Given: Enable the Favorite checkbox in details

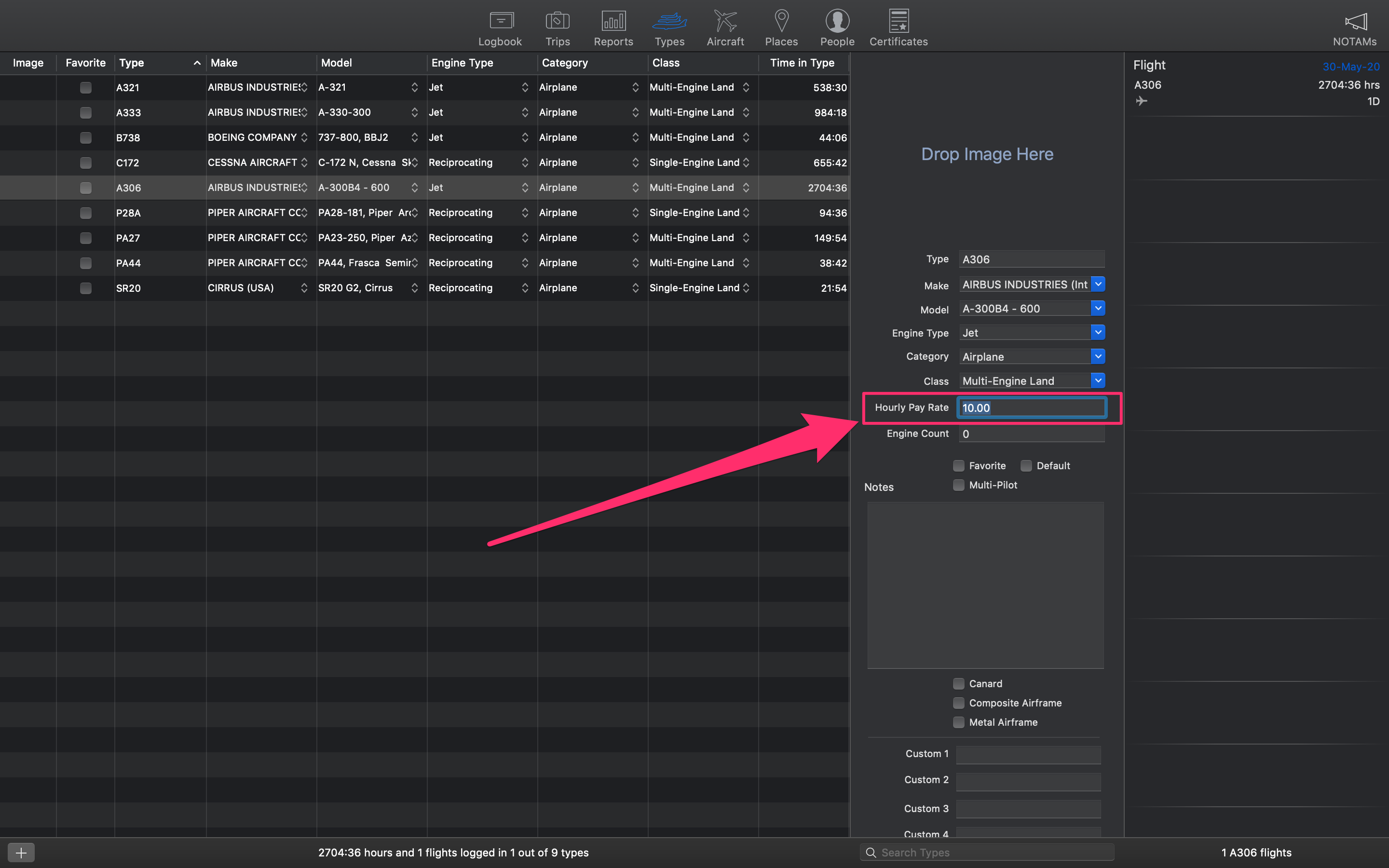Looking at the screenshot, I should (958, 465).
